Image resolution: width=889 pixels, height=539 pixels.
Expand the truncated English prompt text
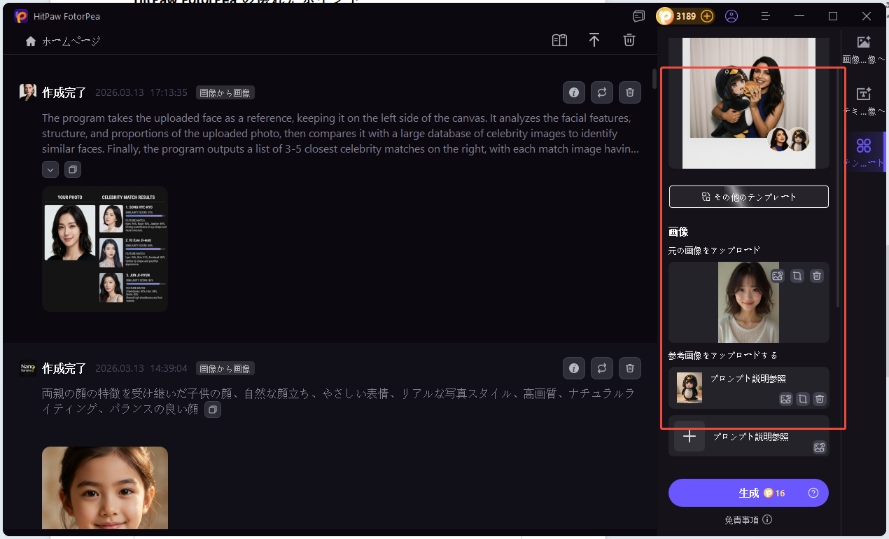[50, 169]
